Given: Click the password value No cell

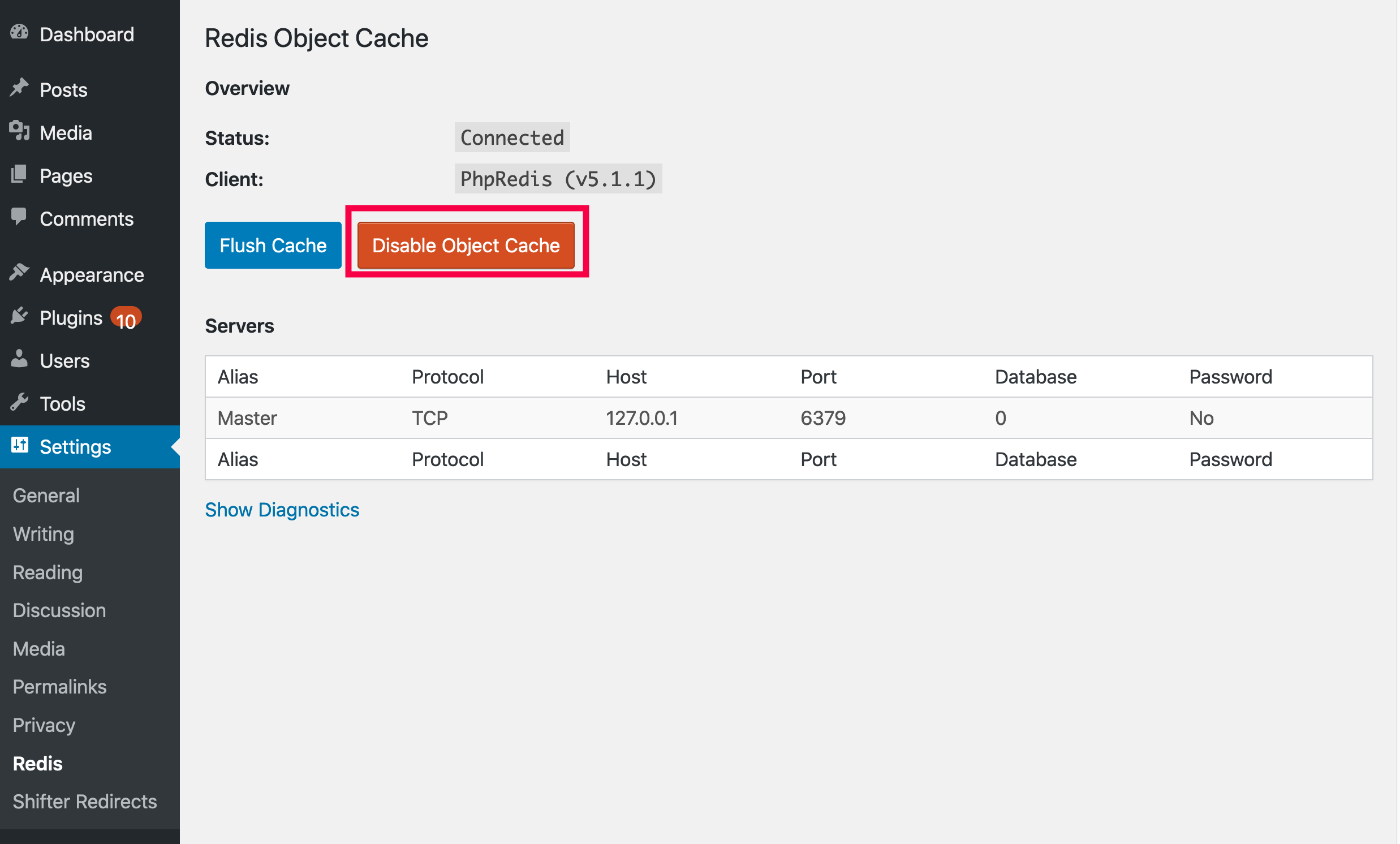Looking at the screenshot, I should point(1201,418).
